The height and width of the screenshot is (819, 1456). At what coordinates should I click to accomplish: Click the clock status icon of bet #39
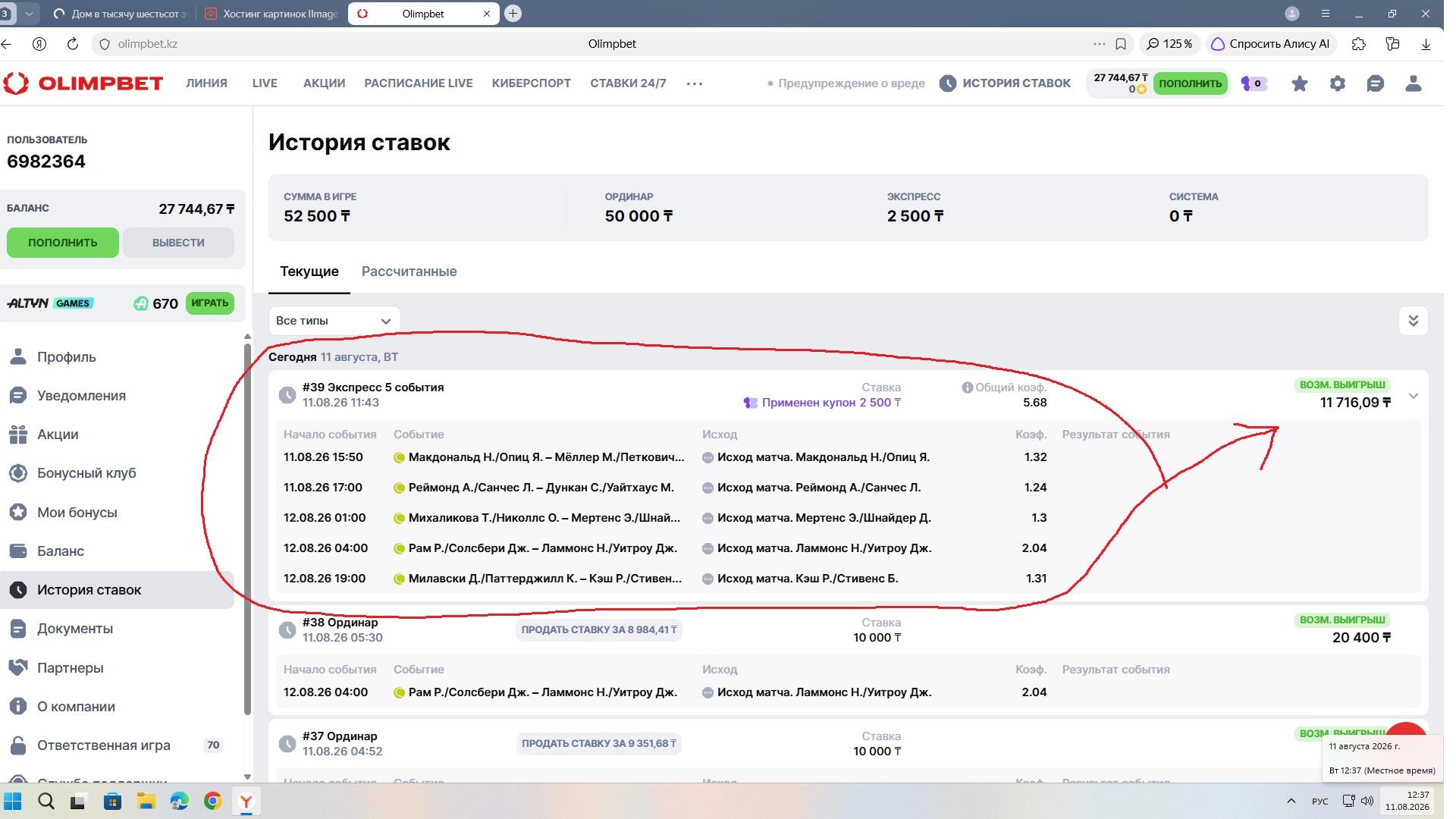point(287,395)
